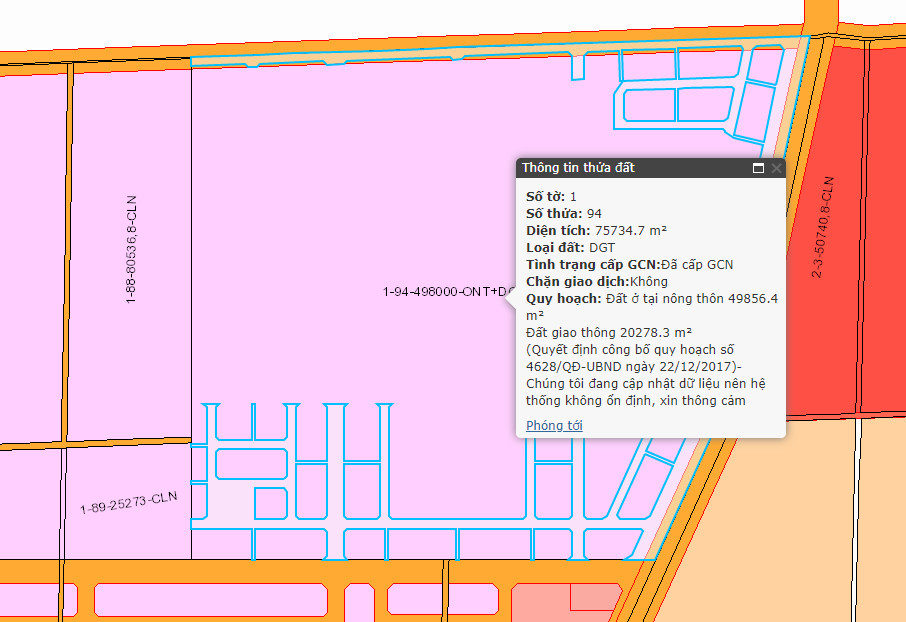
Task: Click the Tình trạng cấp GCN line
Action: pyautogui.click(x=629, y=264)
